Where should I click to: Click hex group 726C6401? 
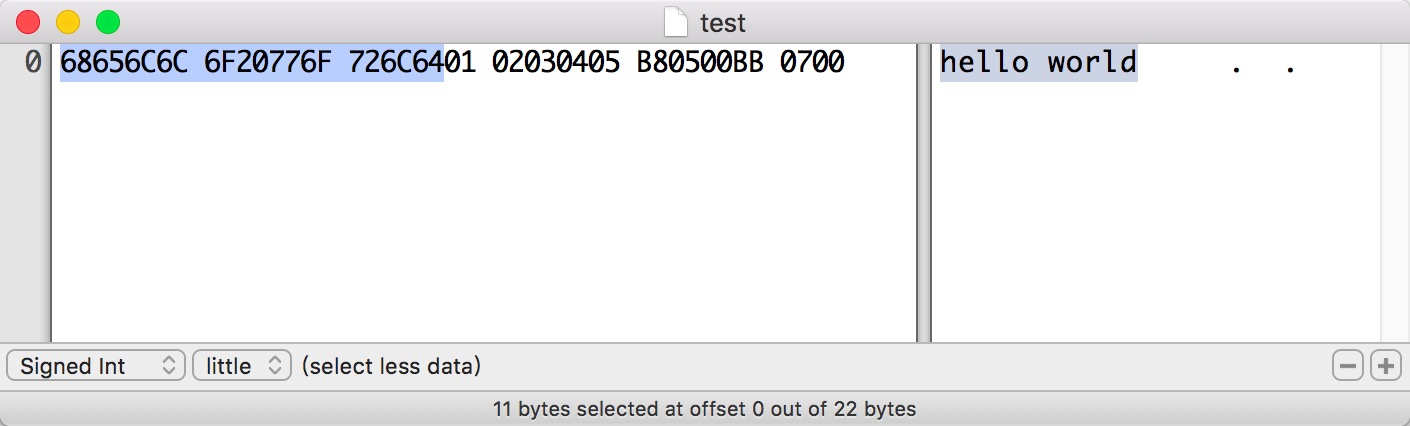tap(412, 63)
